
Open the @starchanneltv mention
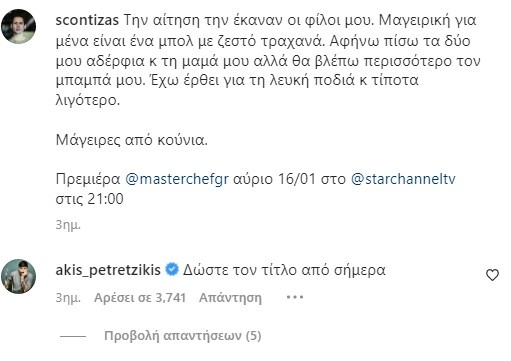[x=403, y=179]
